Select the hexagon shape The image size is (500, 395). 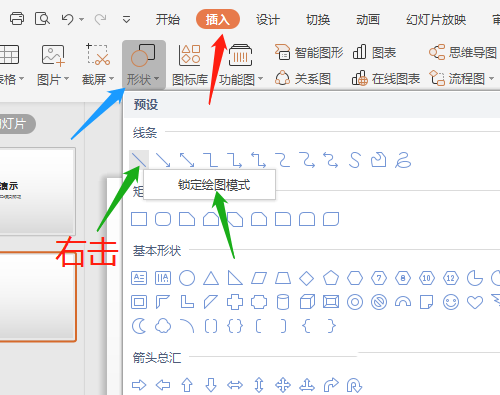(355, 278)
